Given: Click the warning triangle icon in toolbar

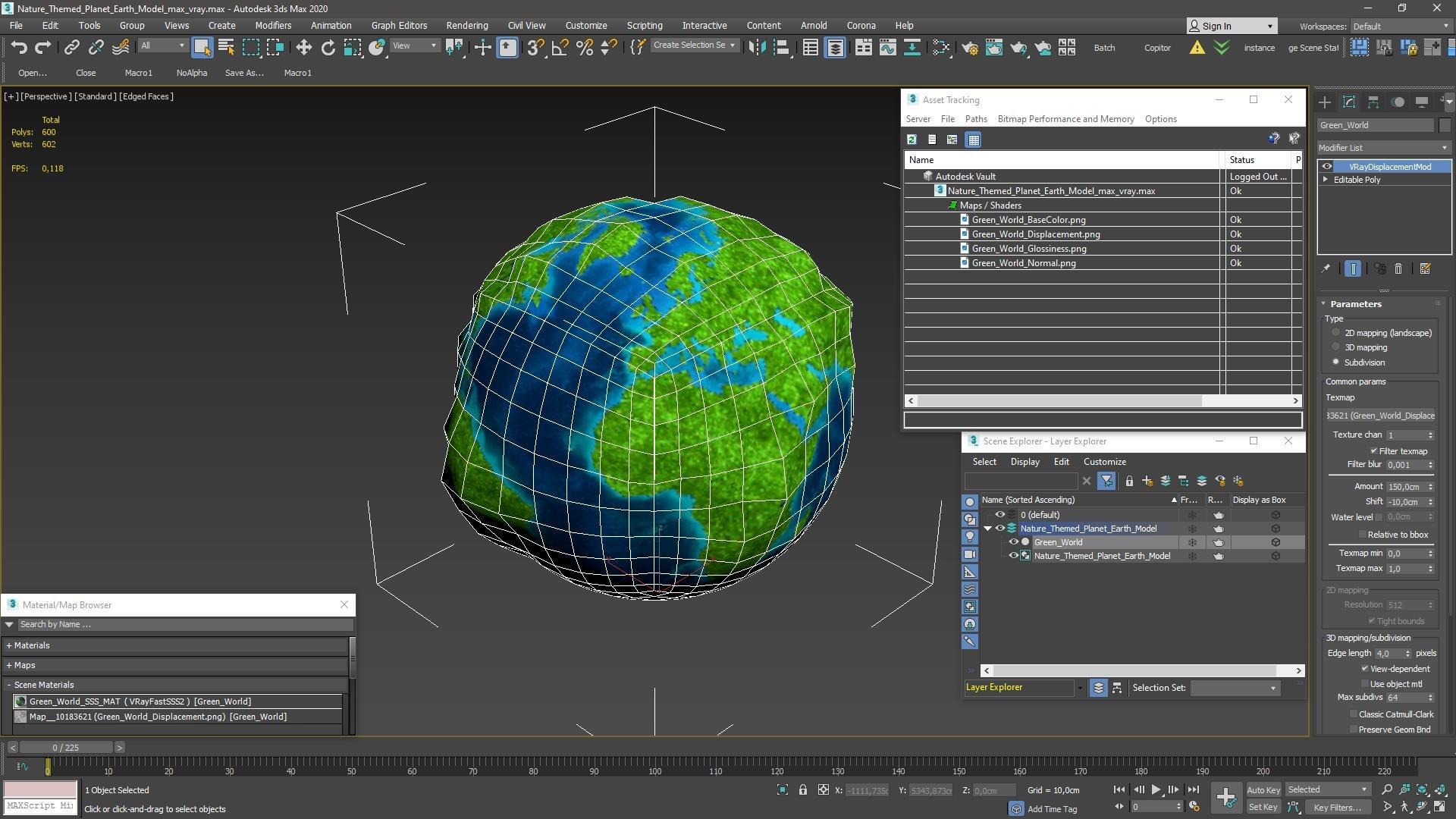Looking at the screenshot, I should tap(1197, 48).
